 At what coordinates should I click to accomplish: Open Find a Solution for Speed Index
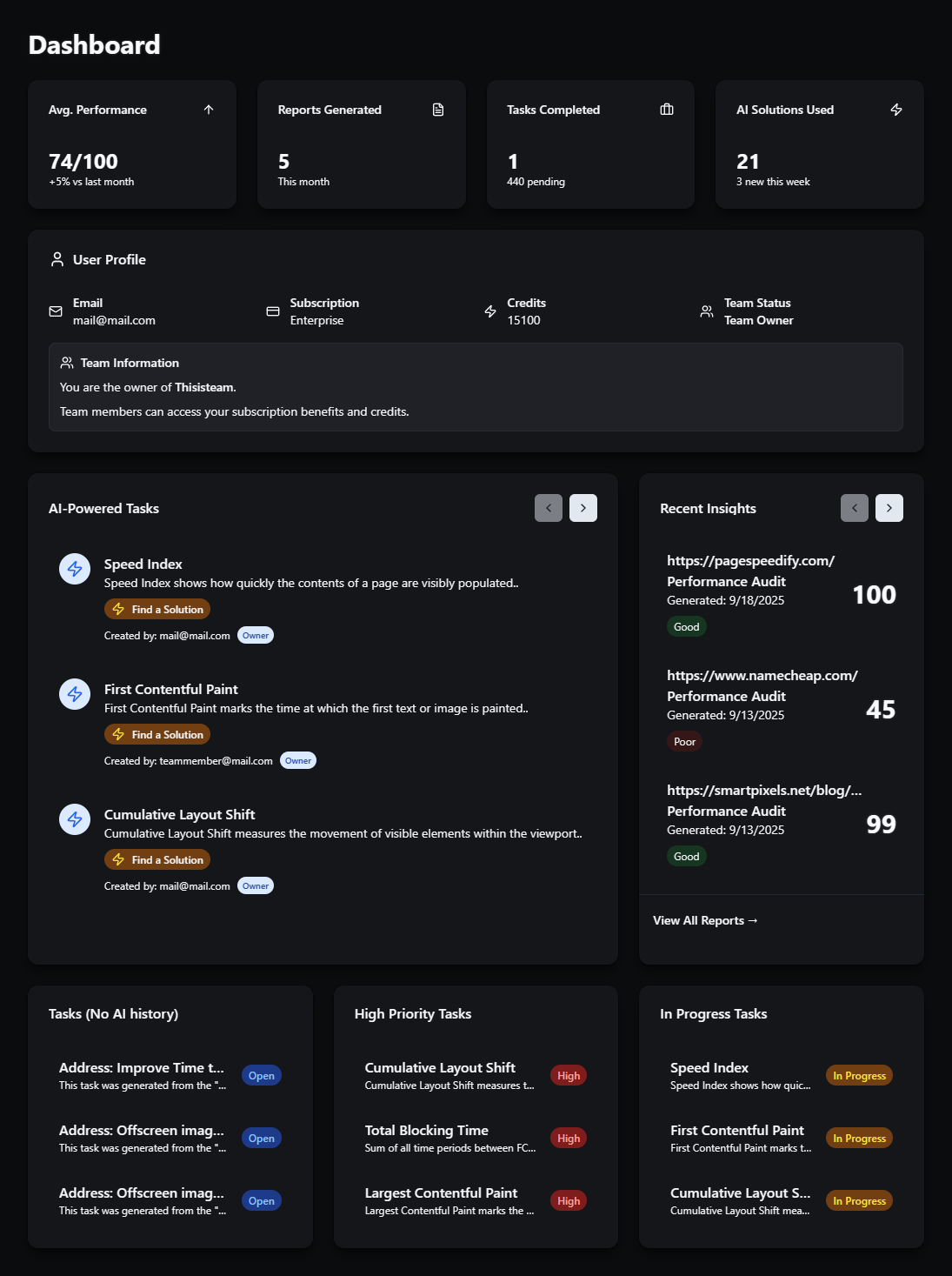(156, 609)
